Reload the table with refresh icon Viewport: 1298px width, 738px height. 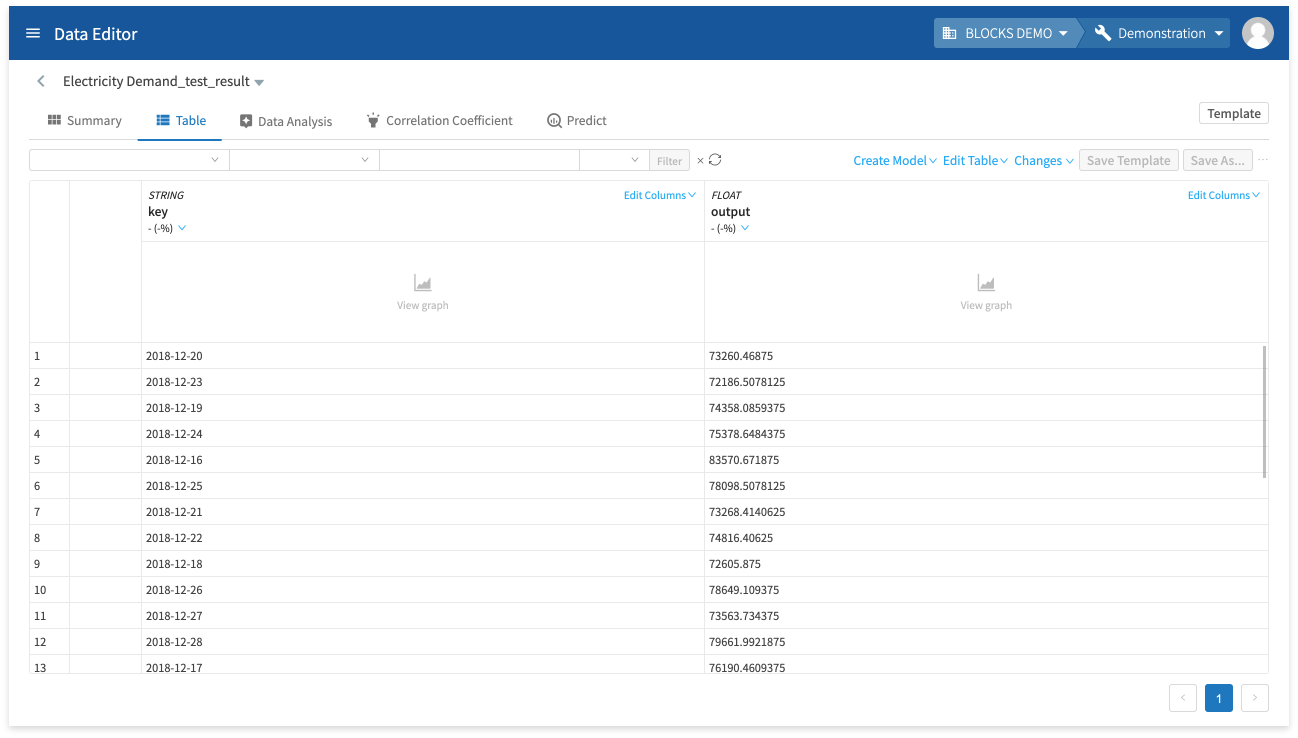(x=715, y=160)
